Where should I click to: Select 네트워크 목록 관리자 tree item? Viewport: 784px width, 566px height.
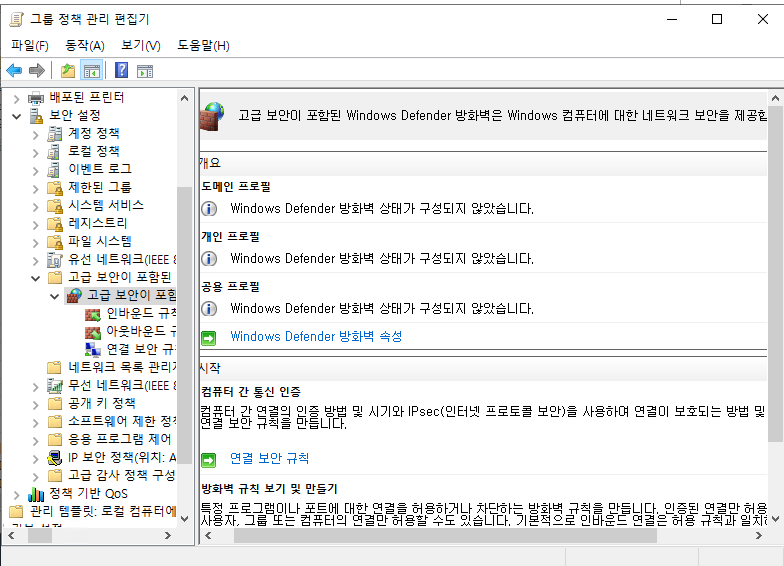(122, 368)
